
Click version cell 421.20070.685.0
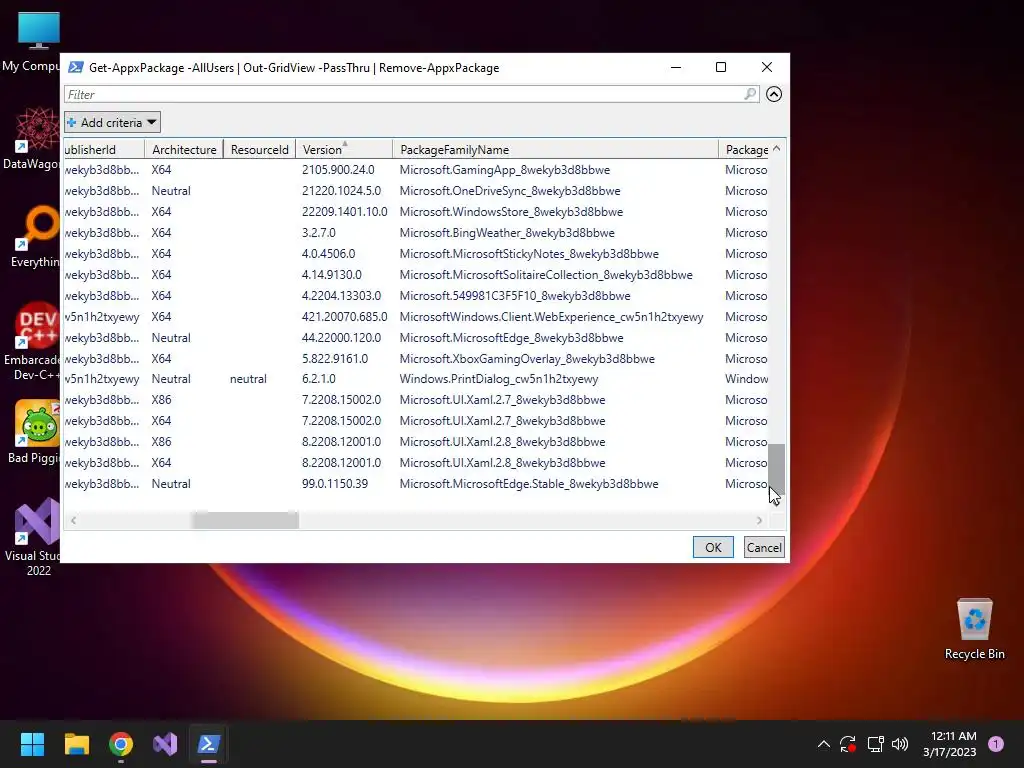[344, 317]
